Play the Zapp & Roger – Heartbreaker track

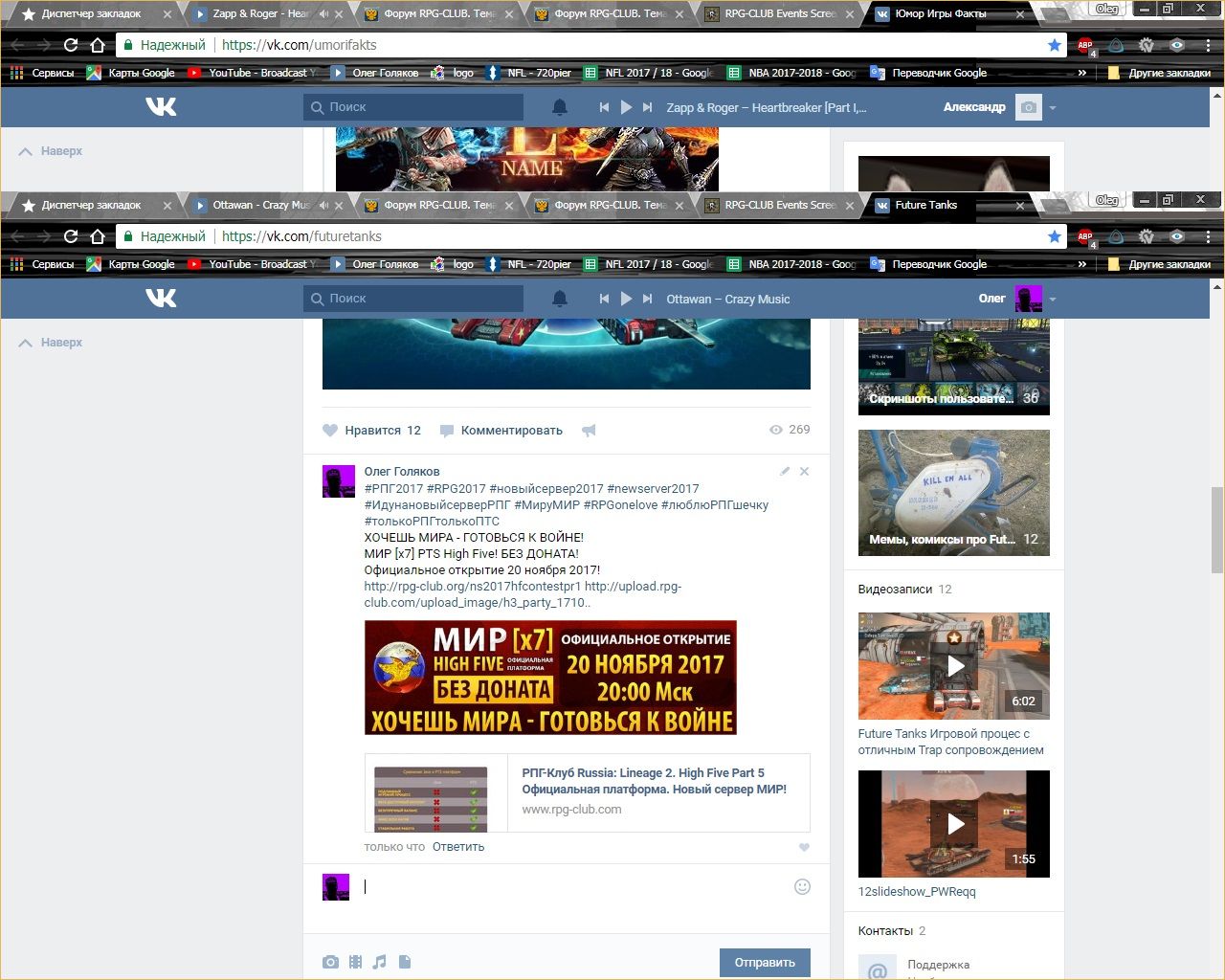click(x=626, y=107)
